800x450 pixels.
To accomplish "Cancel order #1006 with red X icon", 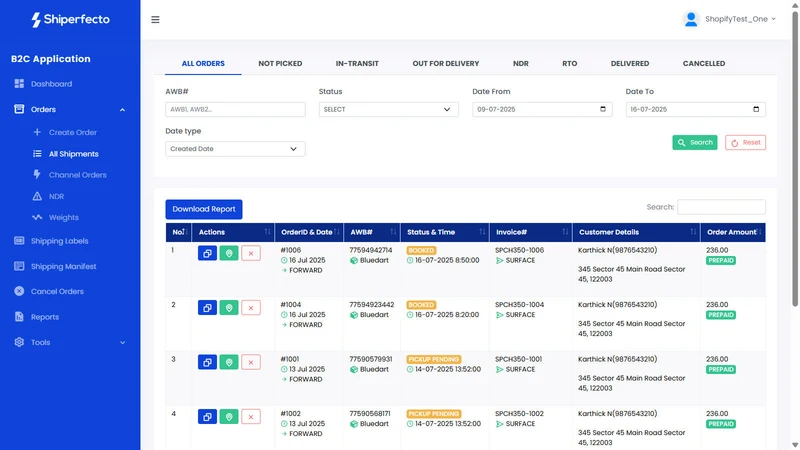I will 251,253.
